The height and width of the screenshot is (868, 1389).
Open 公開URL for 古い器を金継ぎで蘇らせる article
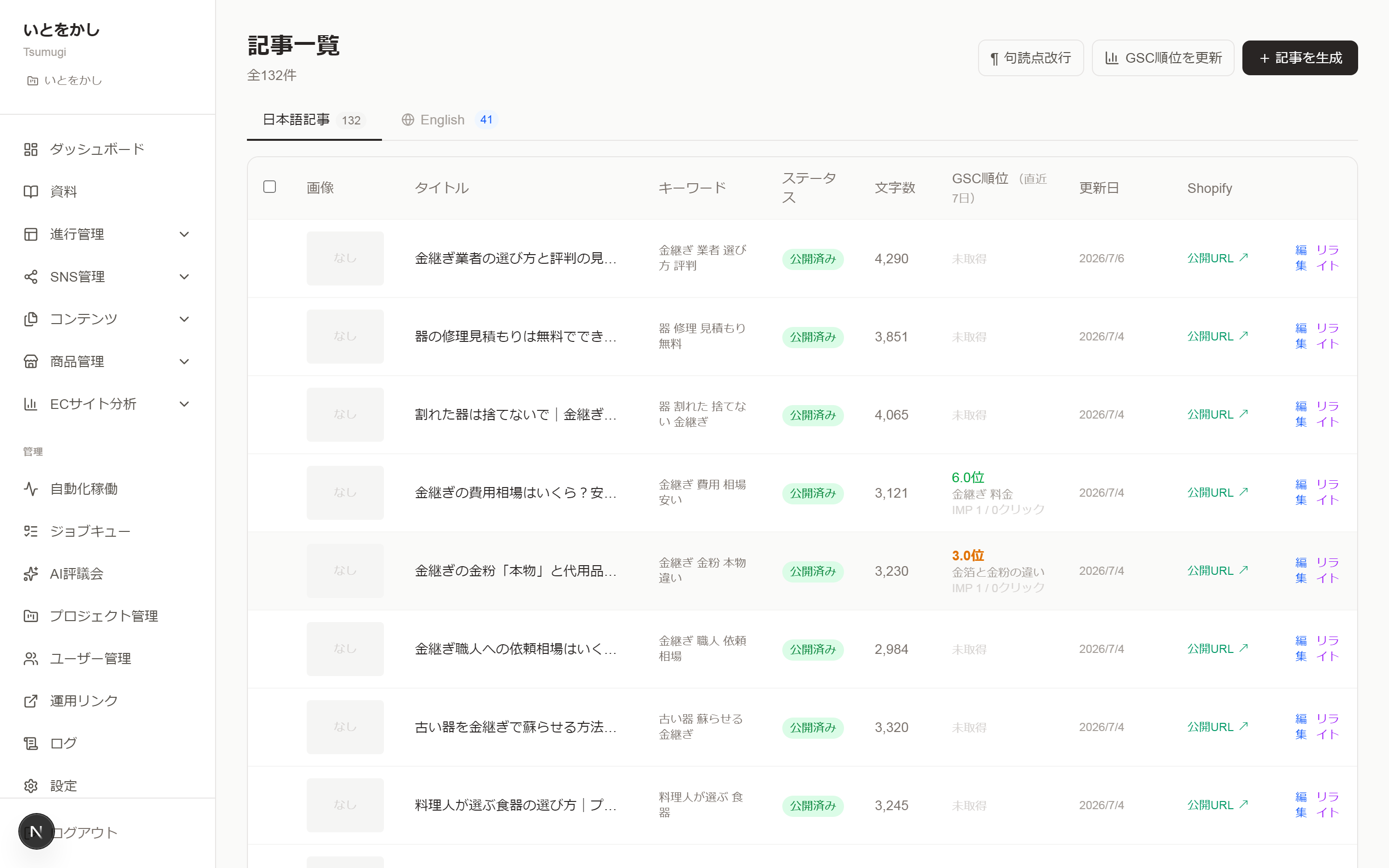[x=1217, y=727]
